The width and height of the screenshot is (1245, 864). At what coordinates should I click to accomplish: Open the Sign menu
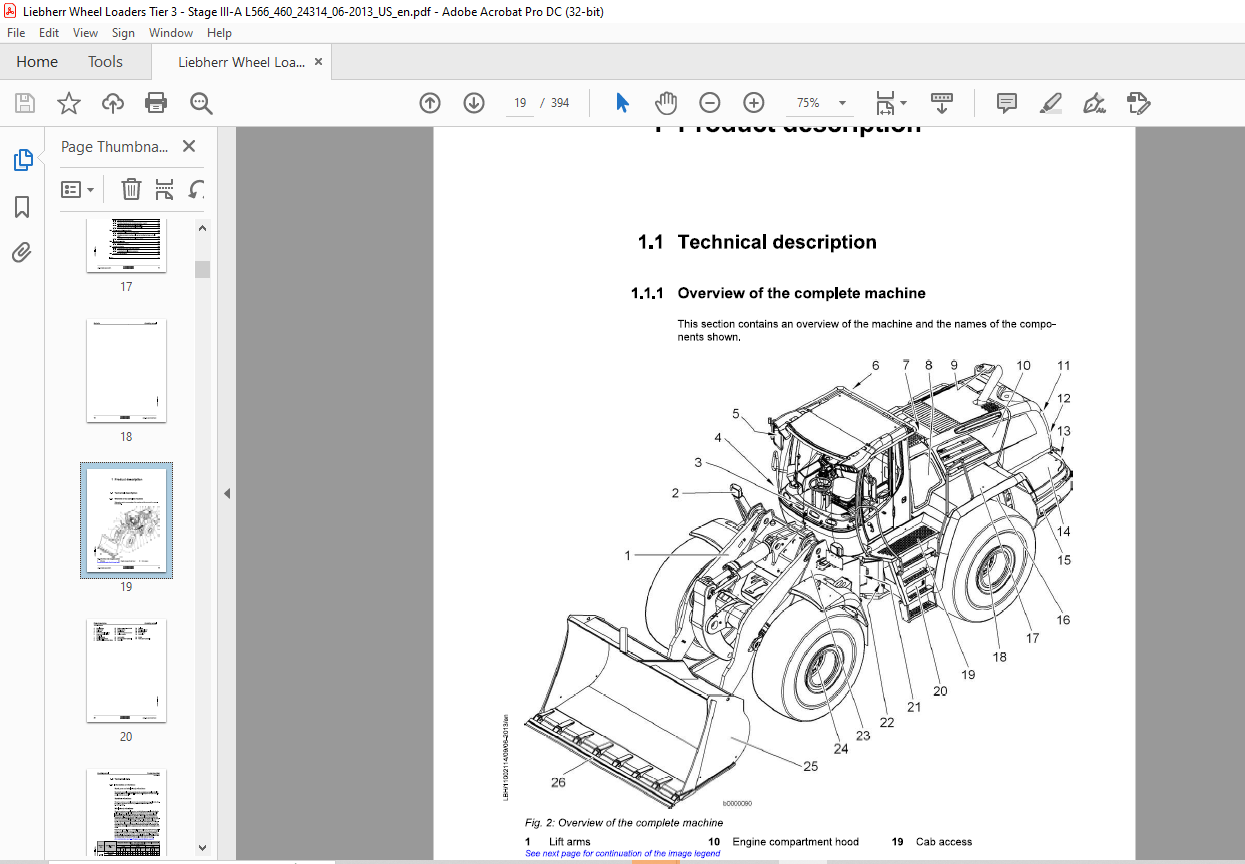123,33
